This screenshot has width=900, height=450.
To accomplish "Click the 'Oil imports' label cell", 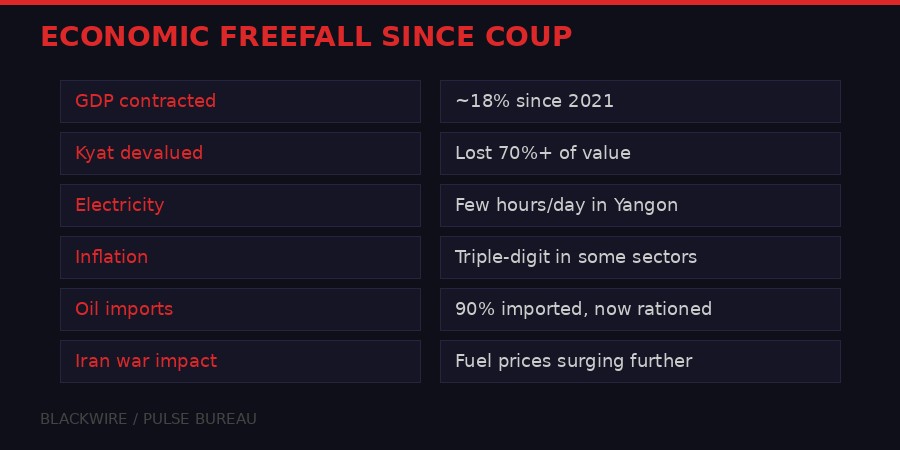I will [240, 309].
